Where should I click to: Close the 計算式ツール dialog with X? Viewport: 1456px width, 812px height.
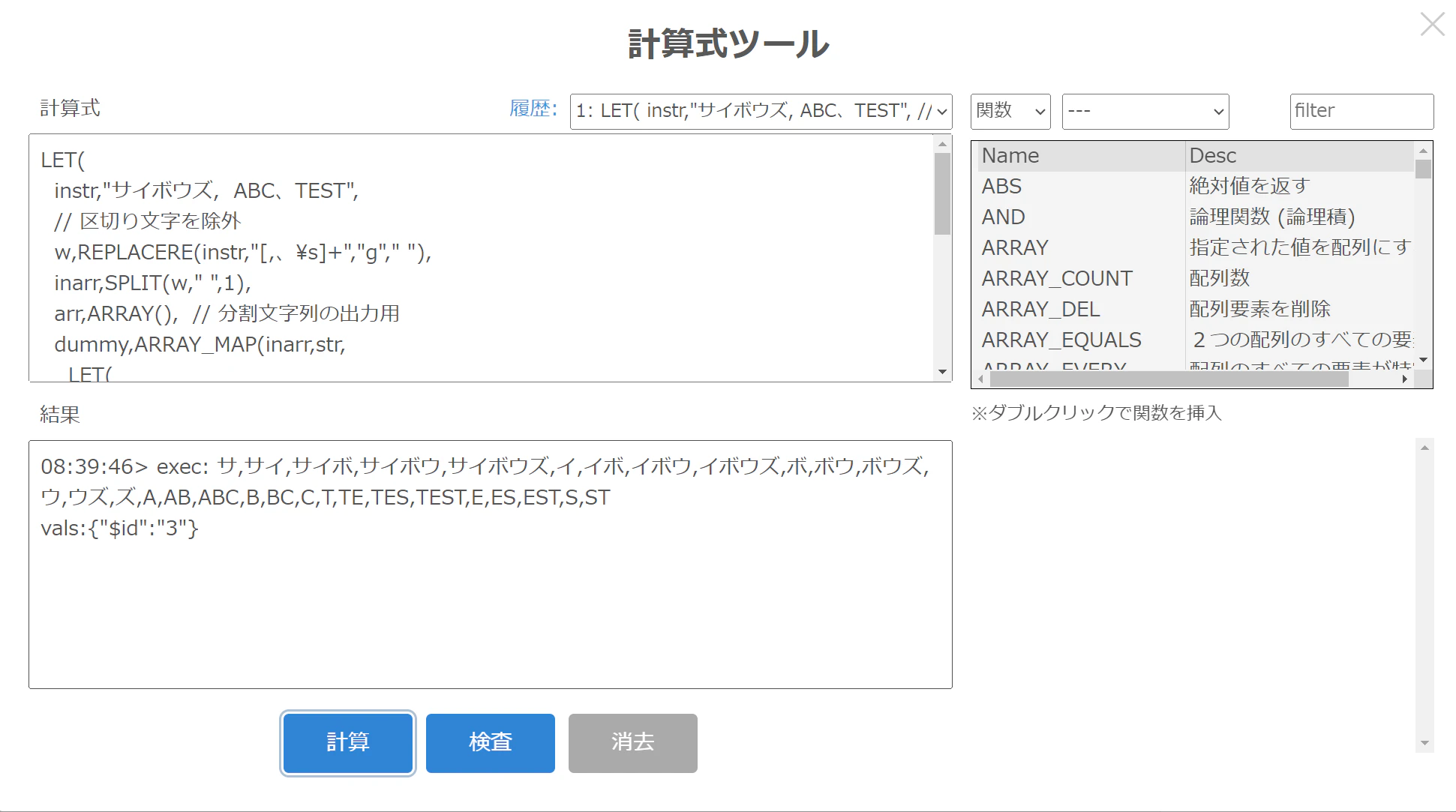point(1432,24)
